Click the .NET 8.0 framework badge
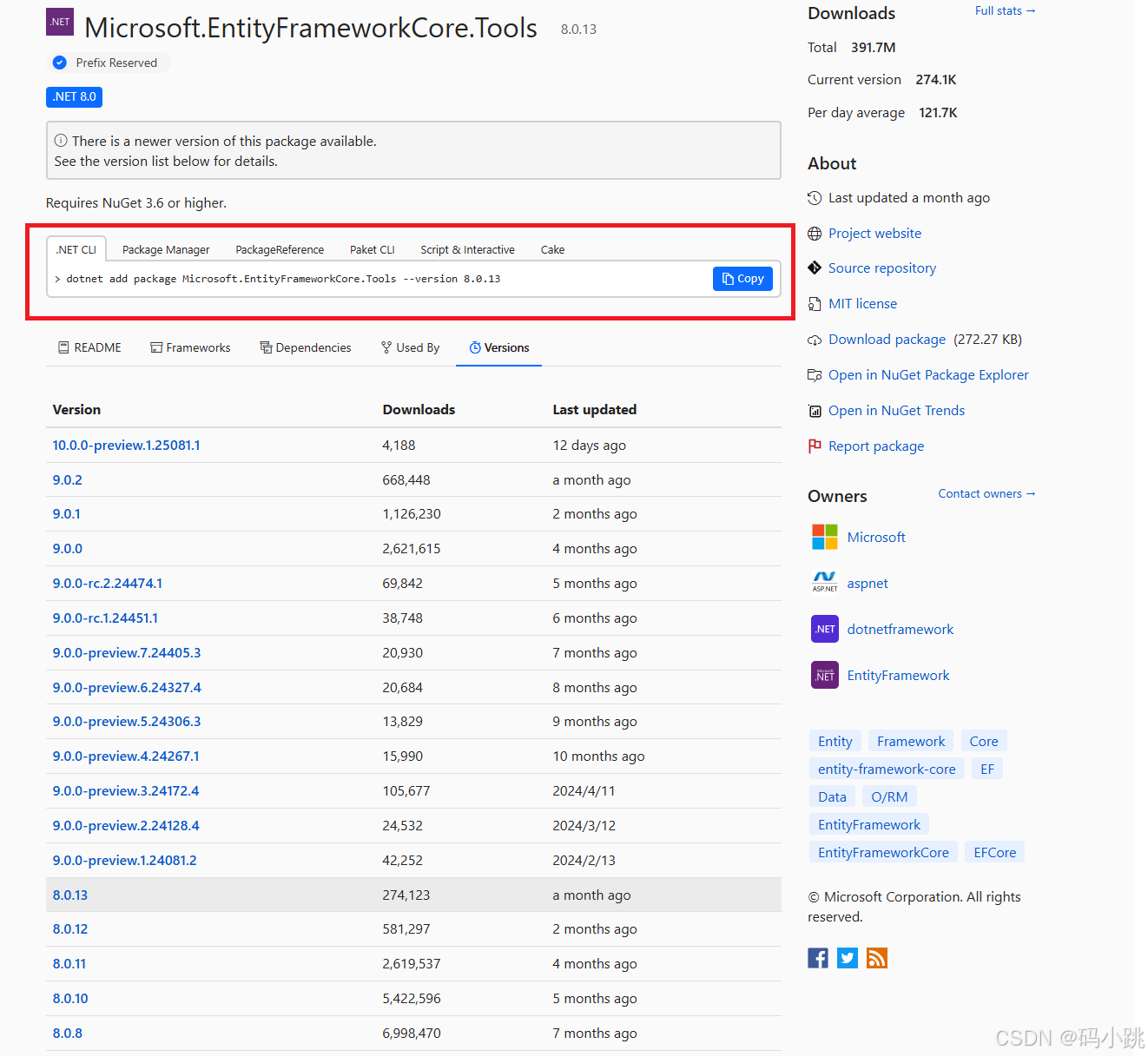The width and height of the screenshot is (1148, 1057). (x=74, y=96)
